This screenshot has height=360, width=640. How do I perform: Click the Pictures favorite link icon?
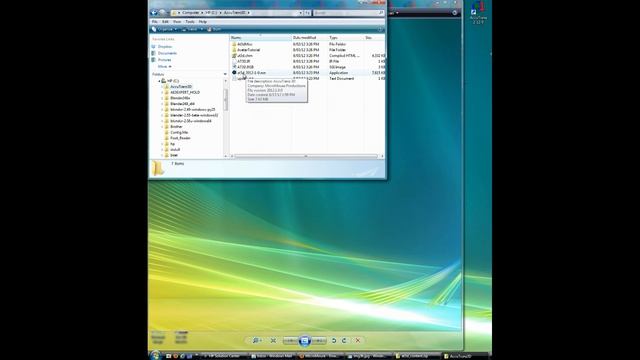pos(154,60)
